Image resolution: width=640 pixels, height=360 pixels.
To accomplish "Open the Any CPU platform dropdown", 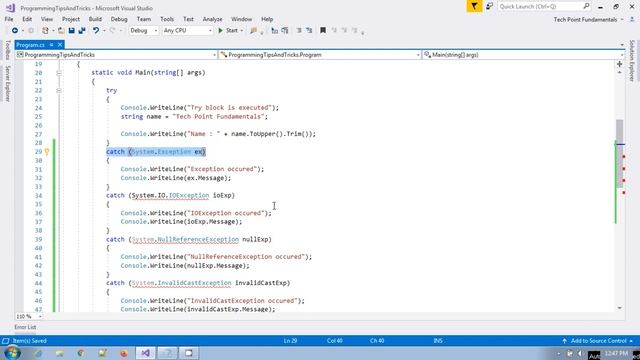I will [187, 31].
